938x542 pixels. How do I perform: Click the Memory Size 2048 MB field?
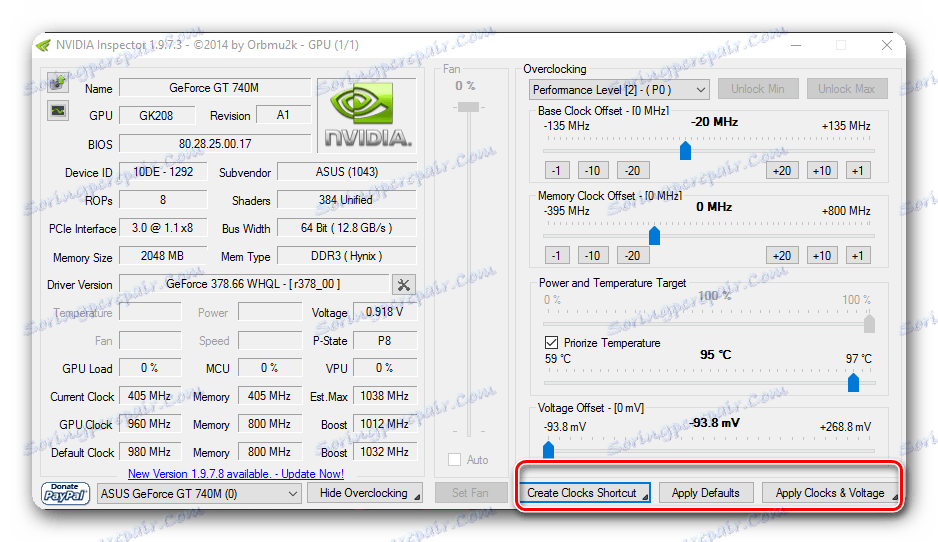click(x=163, y=256)
